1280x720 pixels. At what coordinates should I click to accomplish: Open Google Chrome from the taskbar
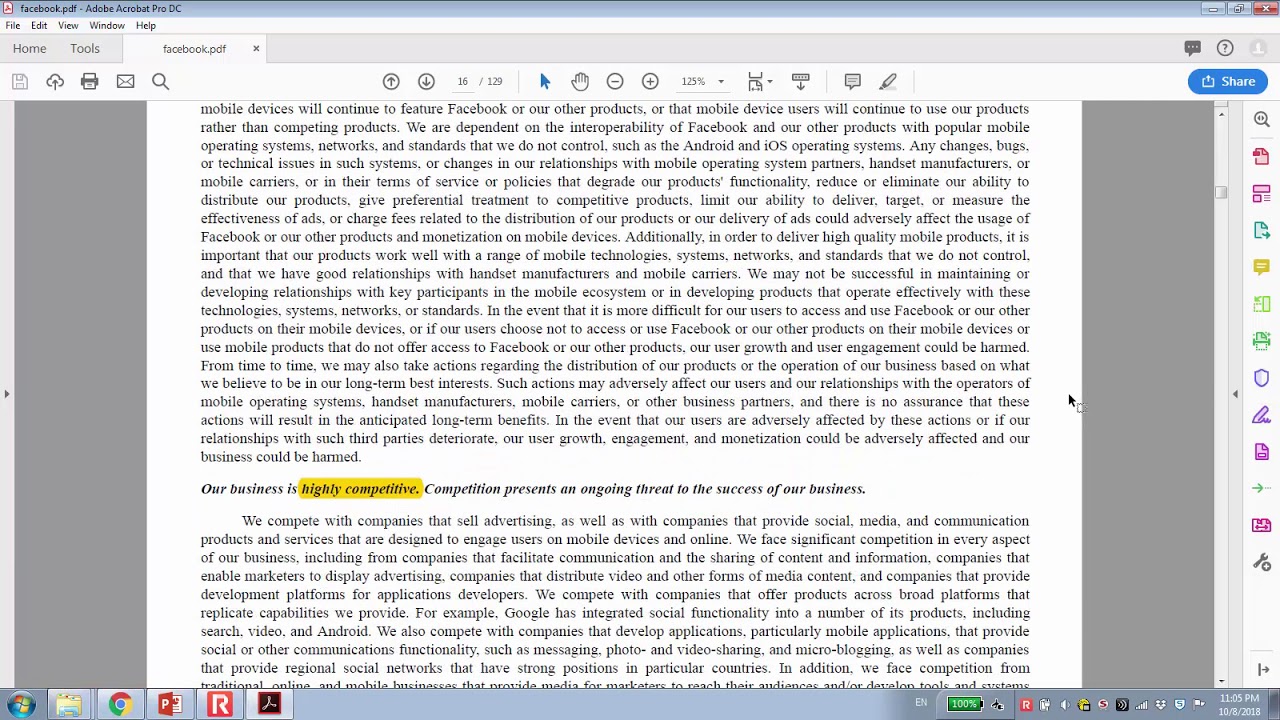click(x=119, y=705)
